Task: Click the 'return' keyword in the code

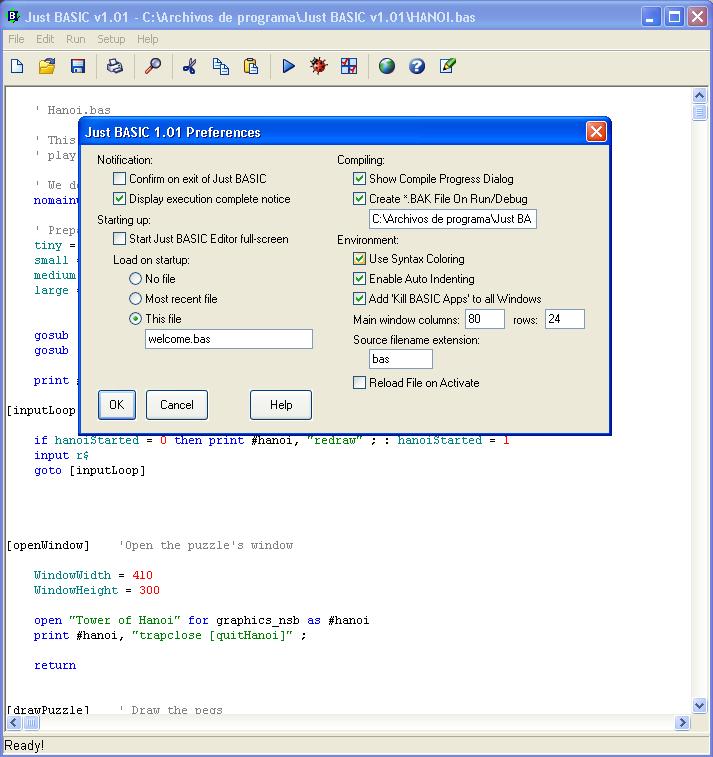Action: [x=55, y=665]
